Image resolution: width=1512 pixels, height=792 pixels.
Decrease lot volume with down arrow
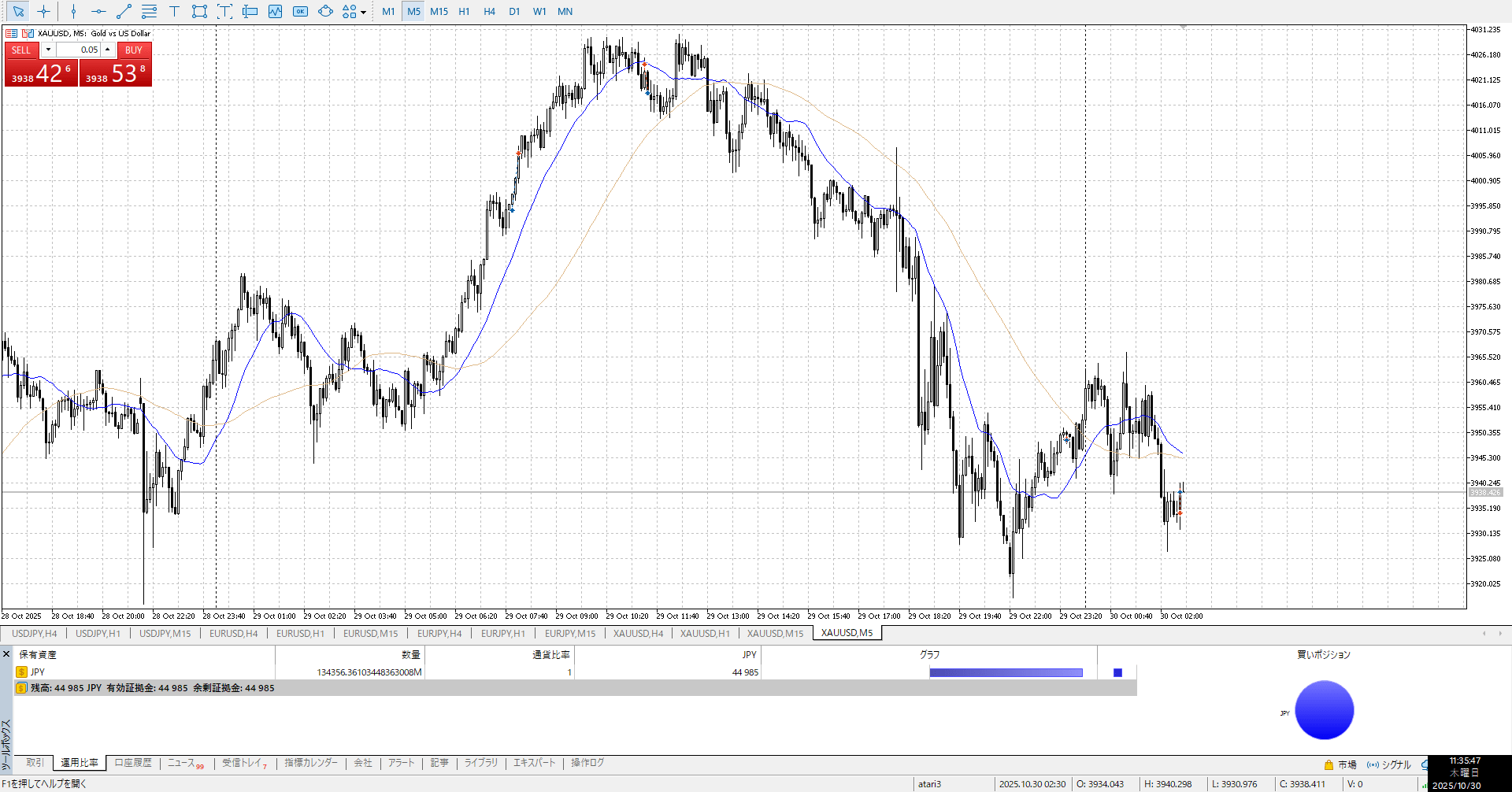pyautogui.click(x=48, y=50)
